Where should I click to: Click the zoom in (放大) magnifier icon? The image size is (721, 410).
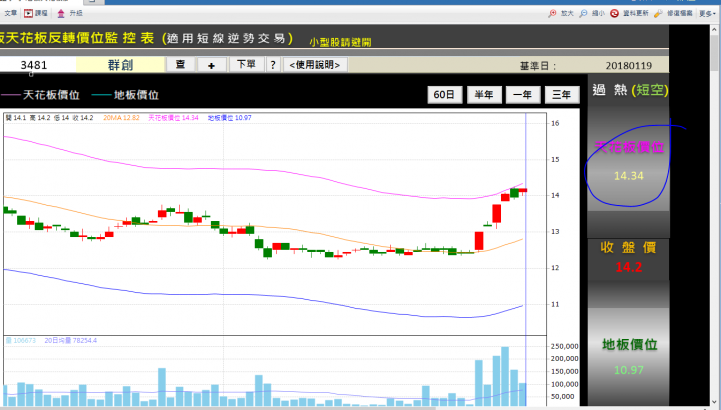click(x=552, y=13)
